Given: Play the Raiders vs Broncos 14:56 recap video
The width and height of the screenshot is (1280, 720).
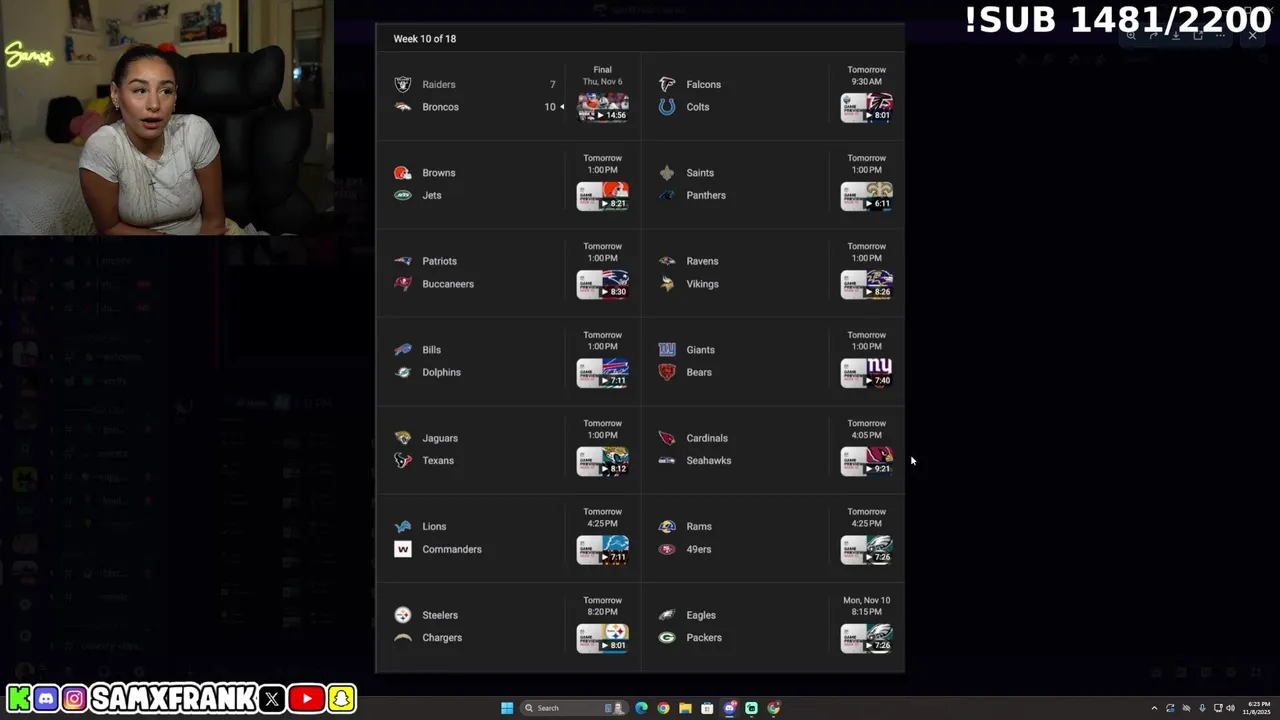Looking at the screenshot, I should point(603,107).
